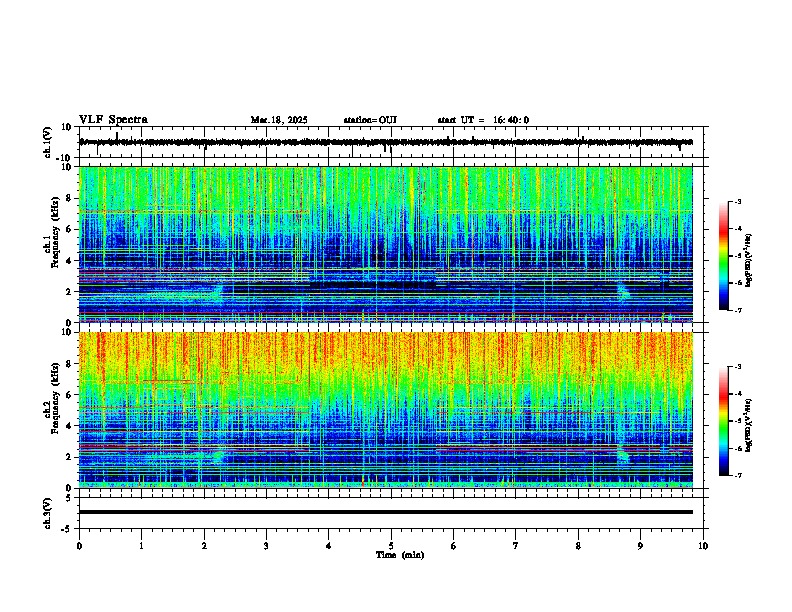Select the "start UT = 16:40:0" header text
The height and width of the screenshot is (612, 792).
tap(483, 120)
